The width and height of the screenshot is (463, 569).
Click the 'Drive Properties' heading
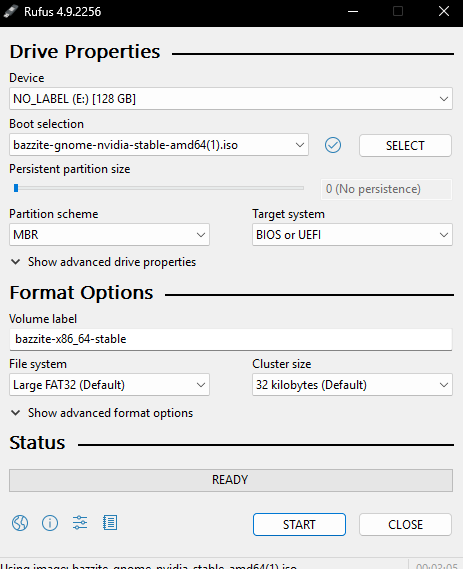pos(85,52)
